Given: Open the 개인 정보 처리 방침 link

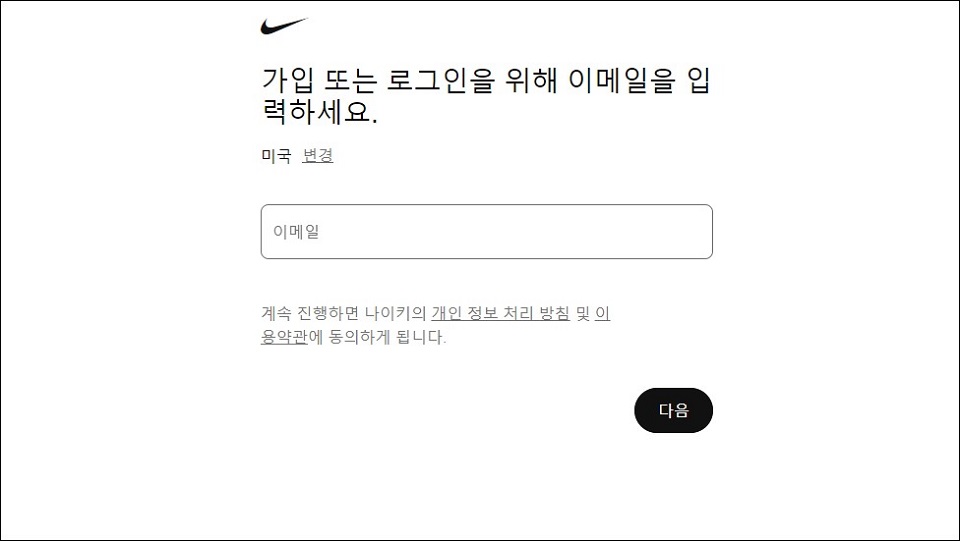Looking at the screenshot, I should click(500, 313).
